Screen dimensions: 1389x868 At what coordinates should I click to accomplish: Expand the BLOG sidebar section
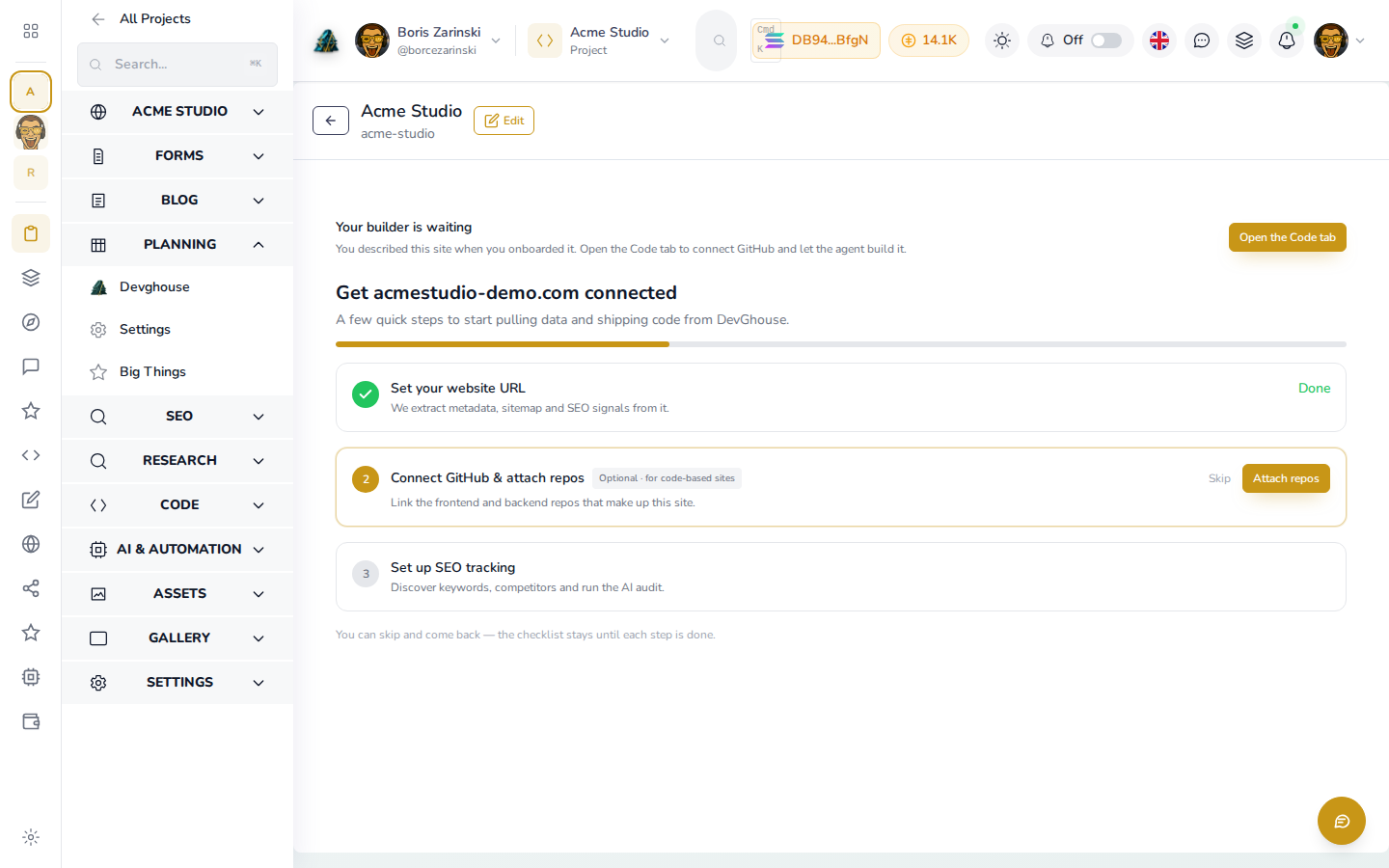click(x=177, y=201)
